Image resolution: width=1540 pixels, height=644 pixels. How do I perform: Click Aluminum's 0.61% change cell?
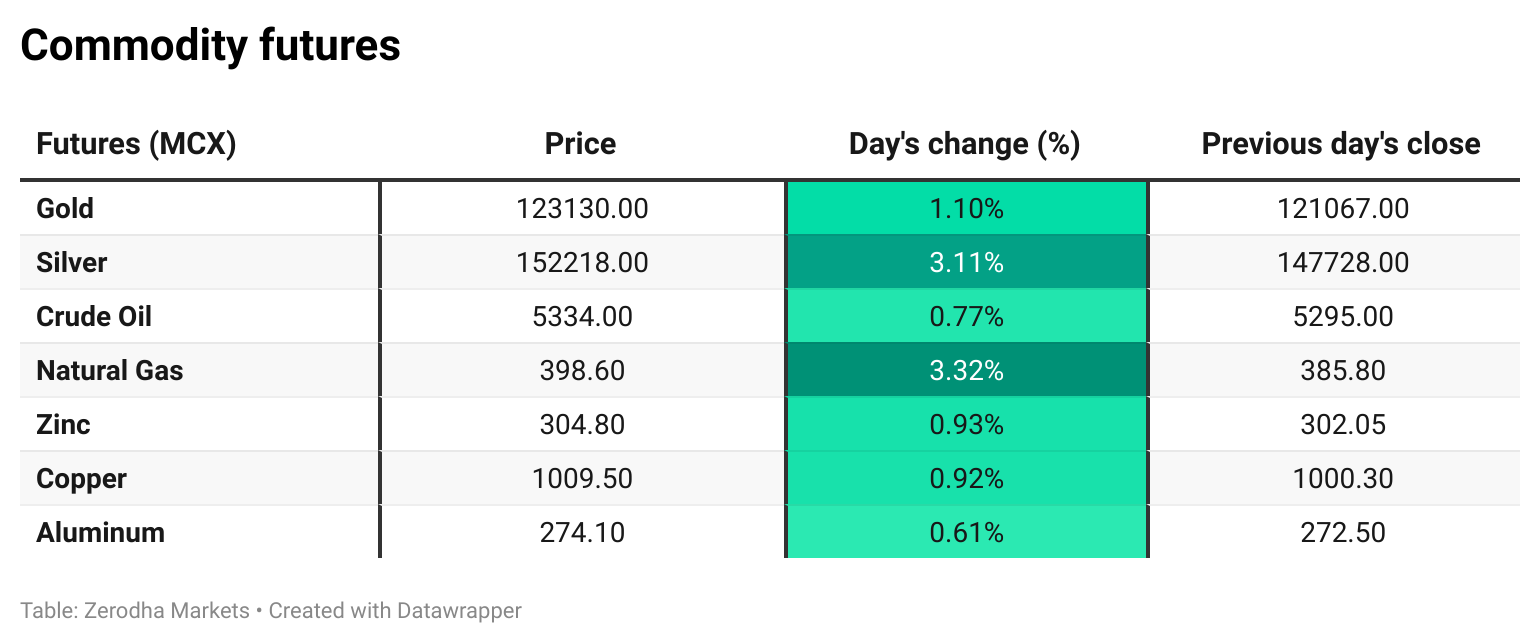(966, 533)
